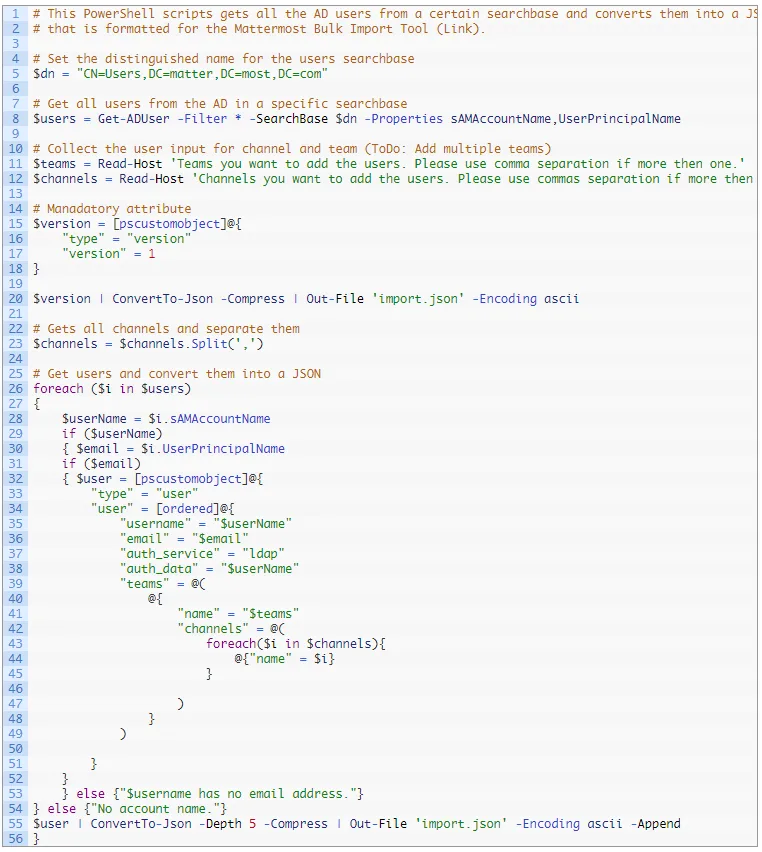Click the -Append switch on line 55
This screenshot has width=762, height=852.
tap(655, 824)
